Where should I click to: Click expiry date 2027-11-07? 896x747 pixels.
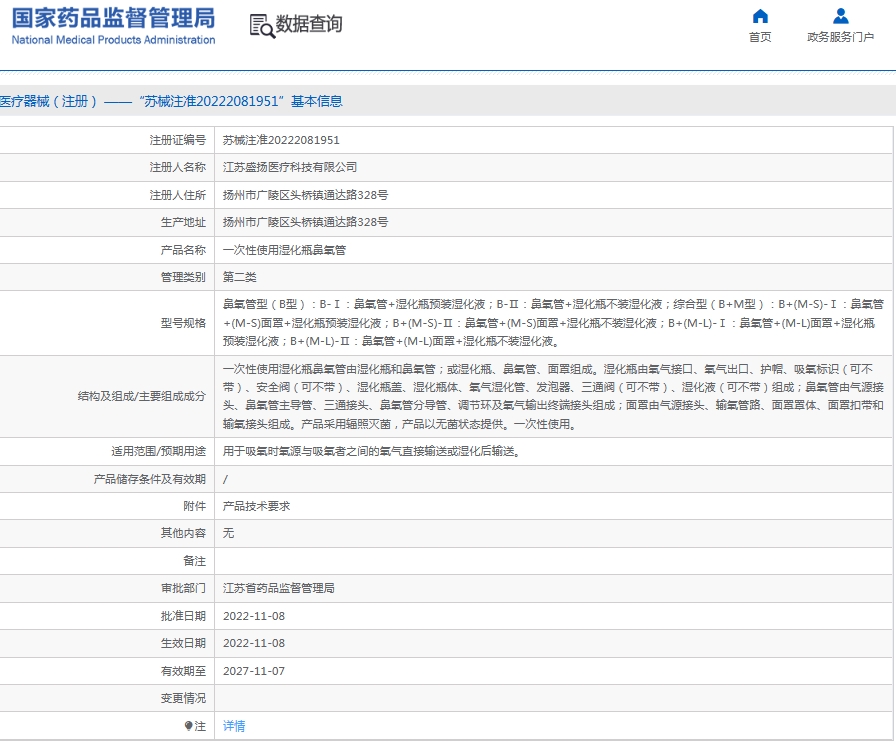coord(254,671)
